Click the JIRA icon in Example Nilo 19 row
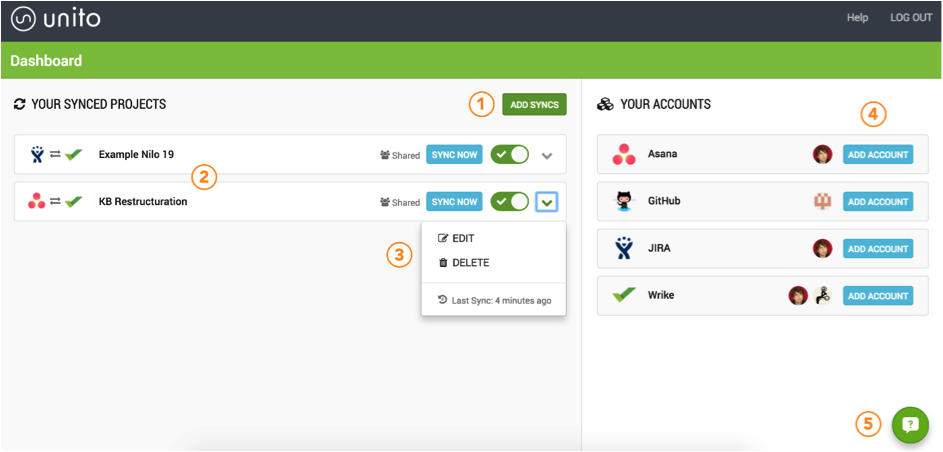This screenshot has width=943, height=452. [37, 154]
